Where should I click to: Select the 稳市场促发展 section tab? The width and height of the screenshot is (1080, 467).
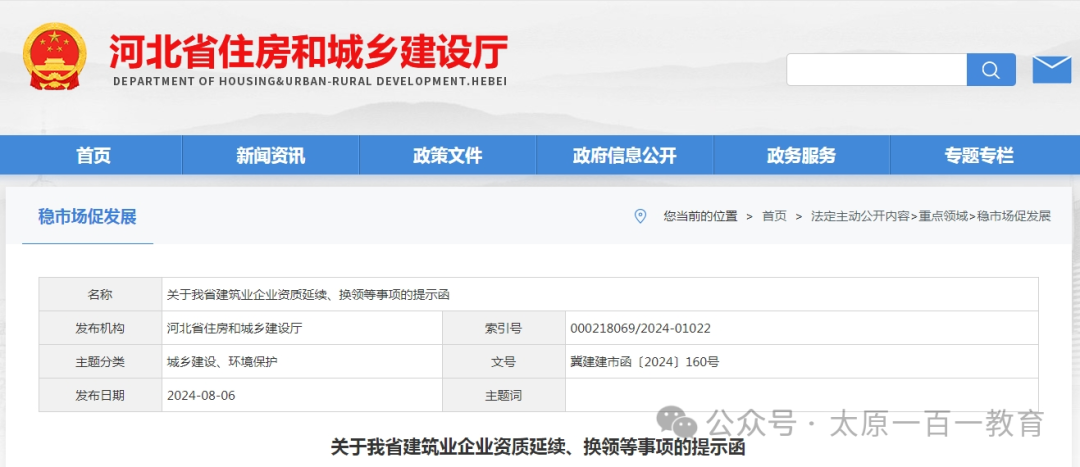87,217
